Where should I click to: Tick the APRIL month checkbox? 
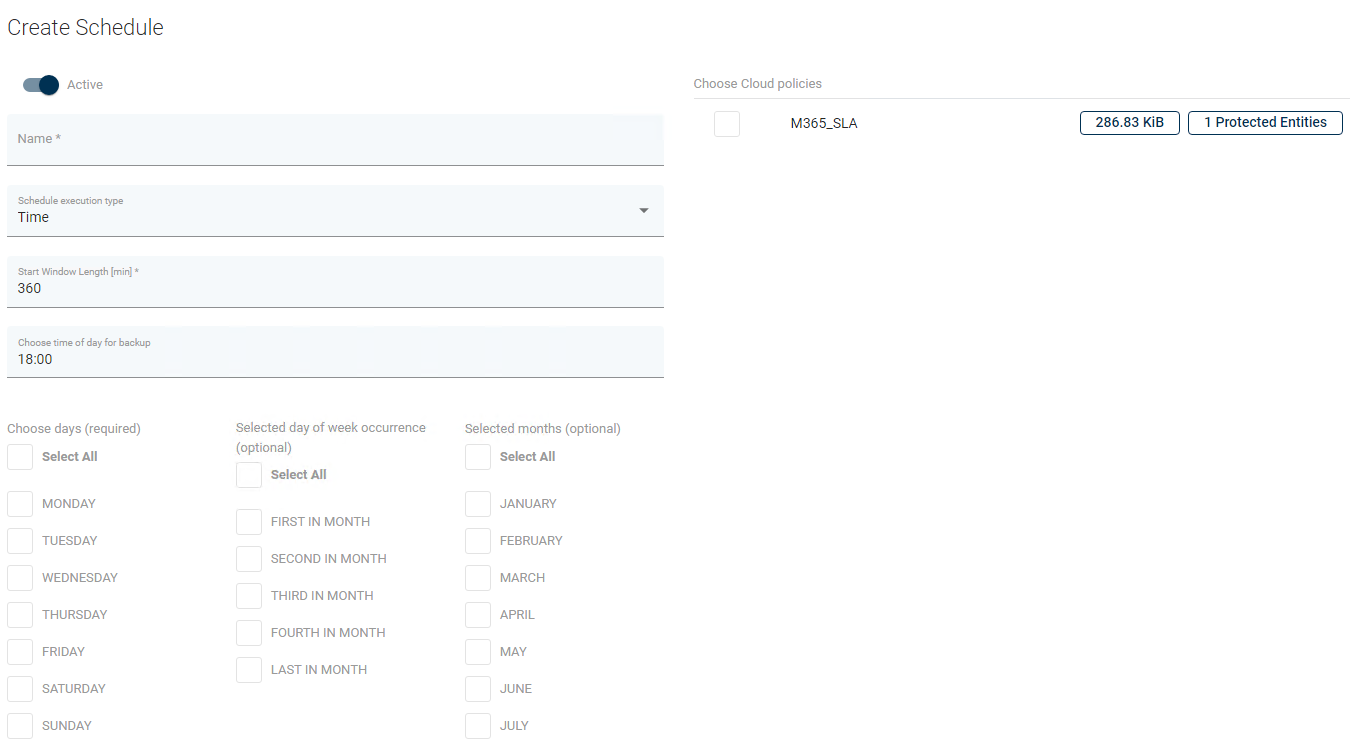pos(478,615)
